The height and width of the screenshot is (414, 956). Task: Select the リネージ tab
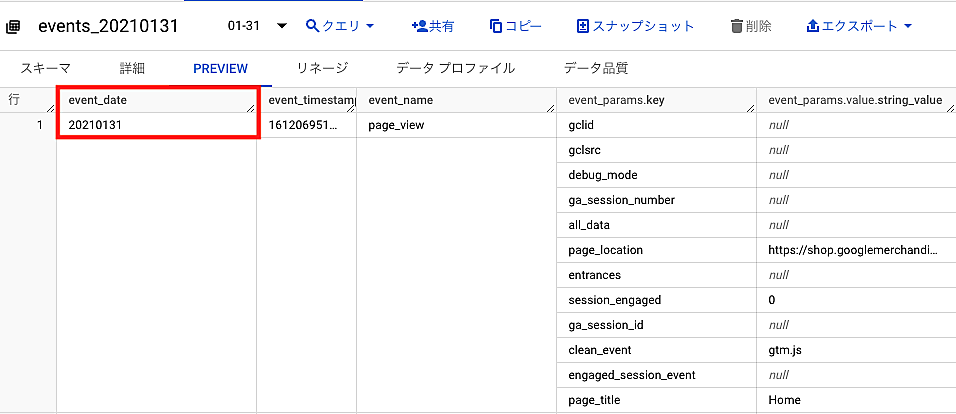321,68
